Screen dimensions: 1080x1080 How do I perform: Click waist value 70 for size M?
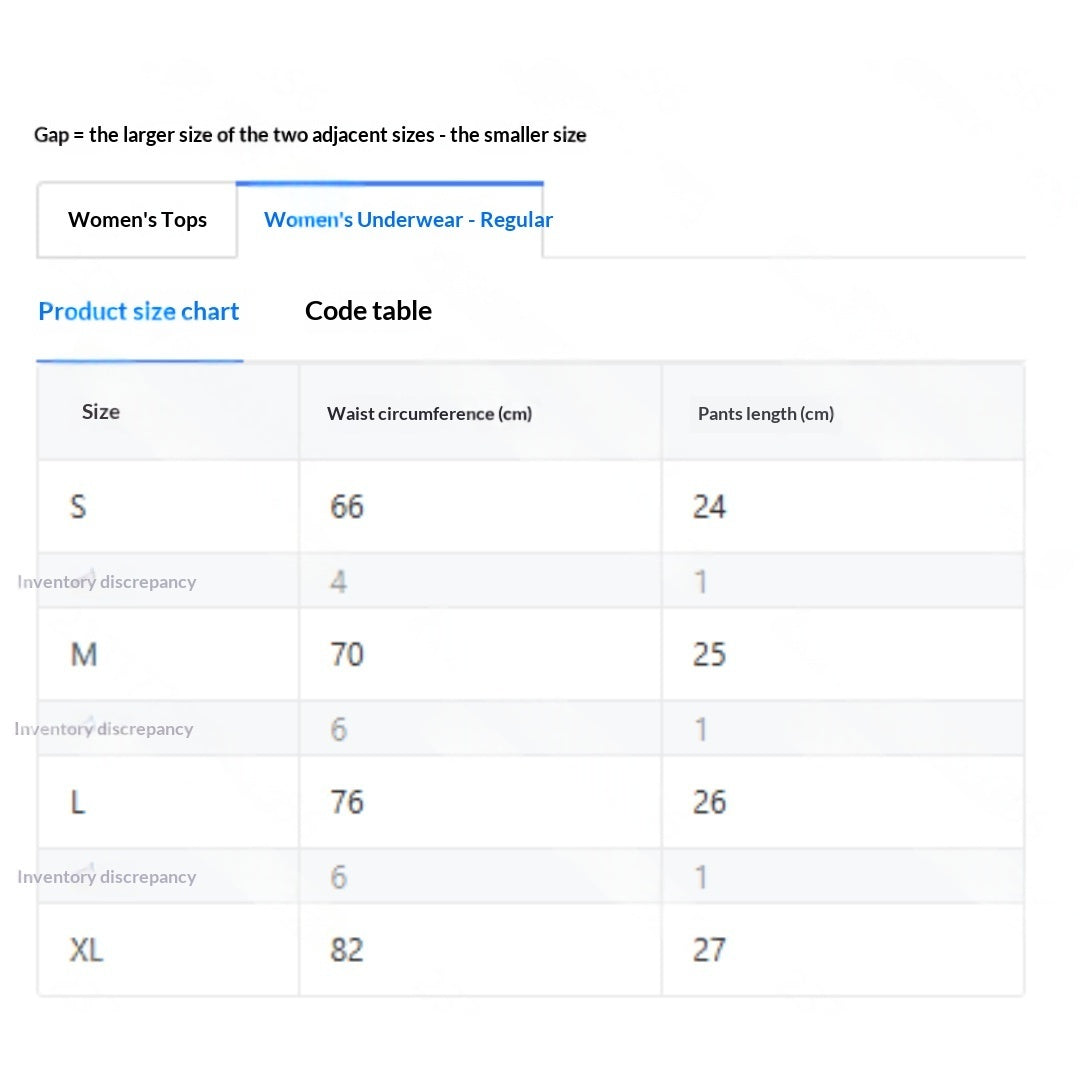coord(346,654)
